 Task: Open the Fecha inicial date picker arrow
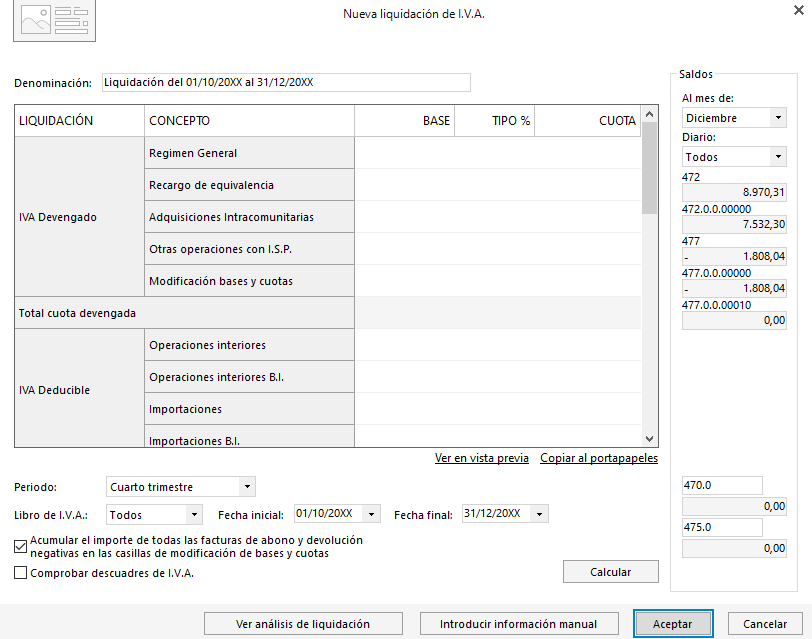[x=371, y=514]
